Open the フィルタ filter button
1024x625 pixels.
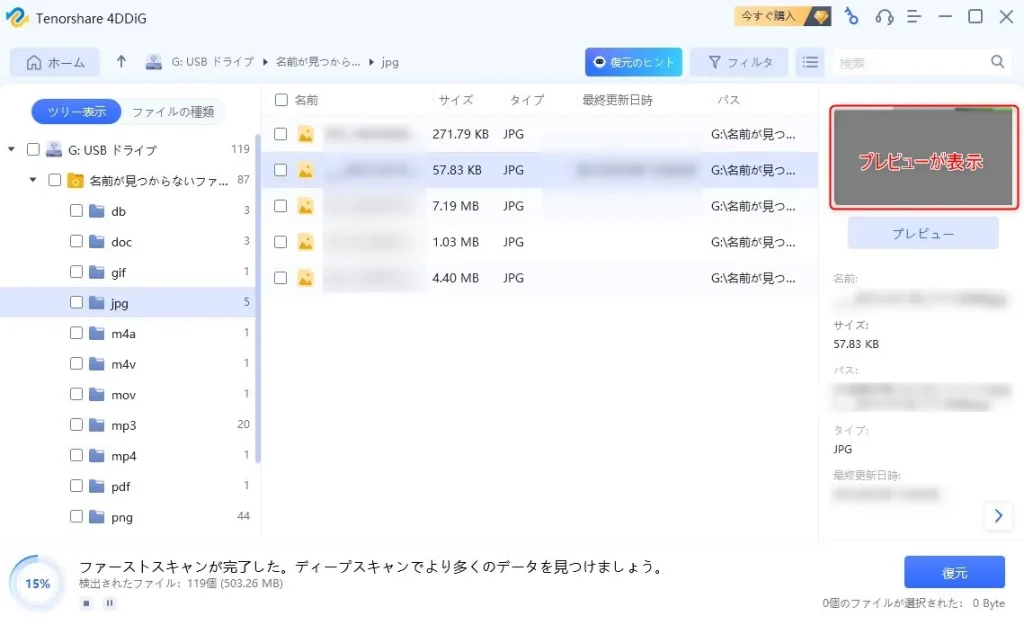740,62
